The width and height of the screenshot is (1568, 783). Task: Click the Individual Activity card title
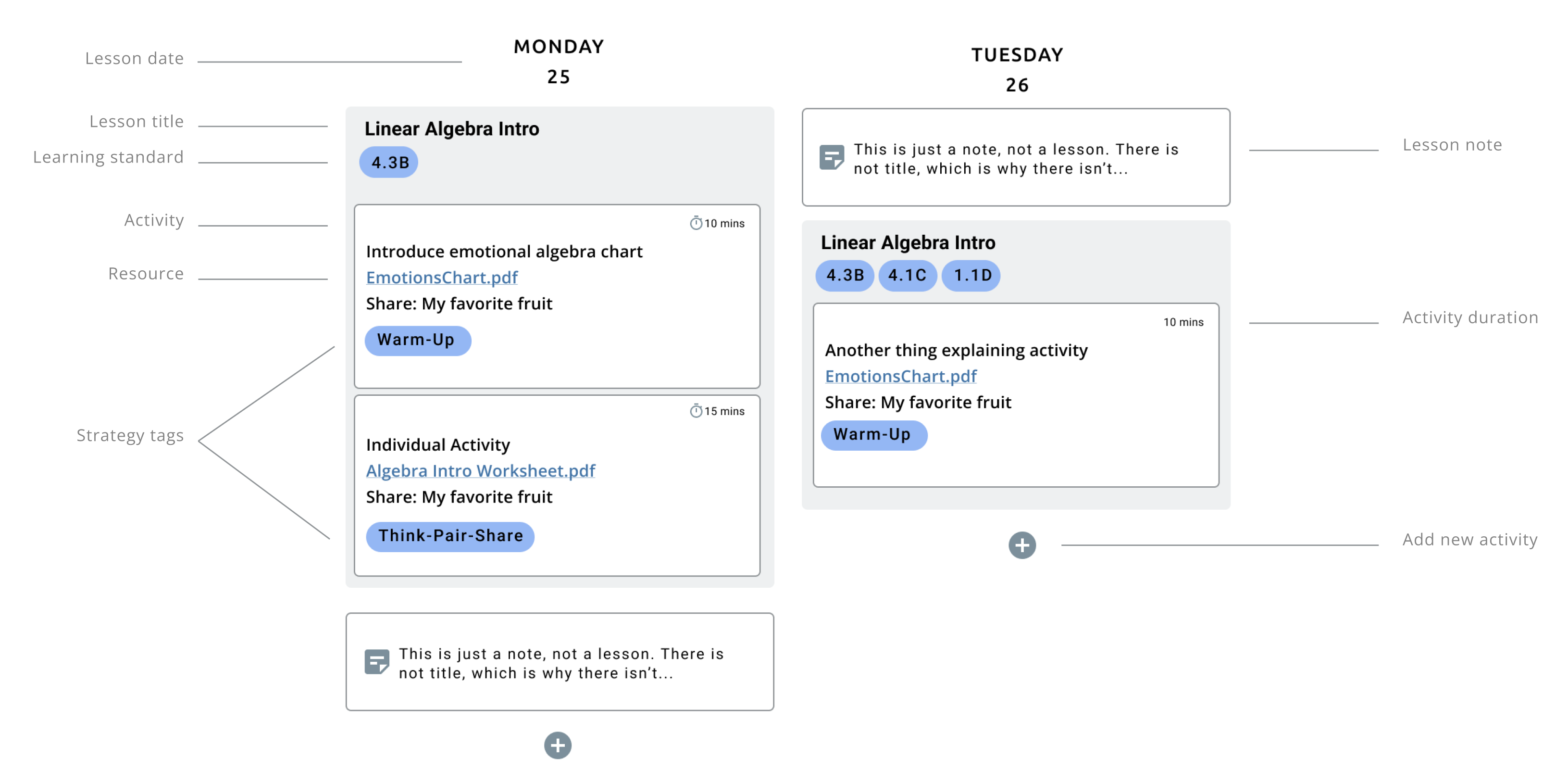coord(437,445)
